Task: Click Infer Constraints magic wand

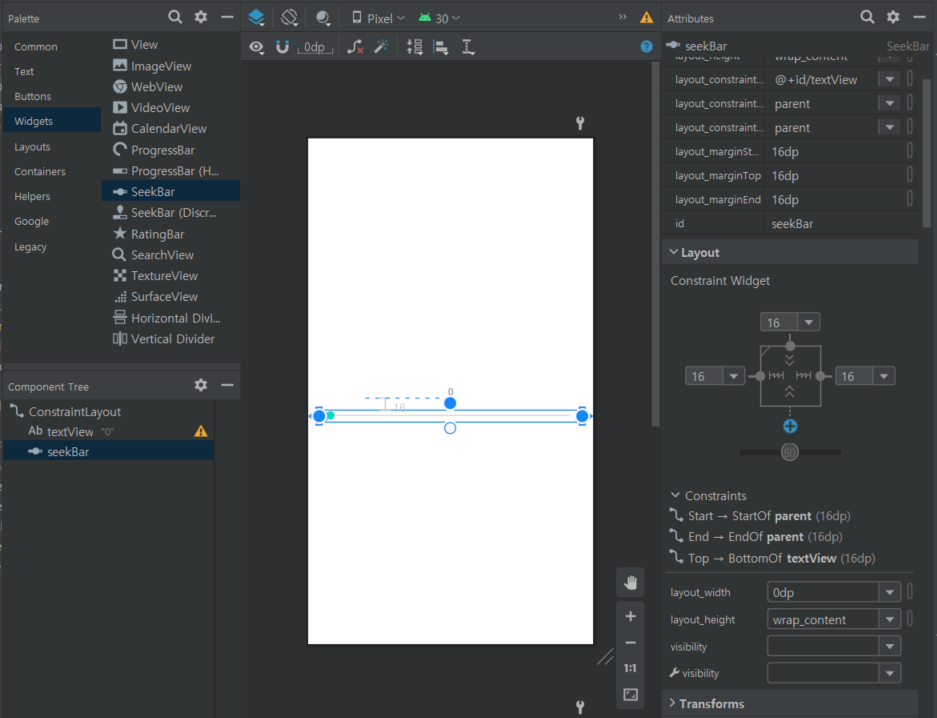Action: [x=381, y=47]
